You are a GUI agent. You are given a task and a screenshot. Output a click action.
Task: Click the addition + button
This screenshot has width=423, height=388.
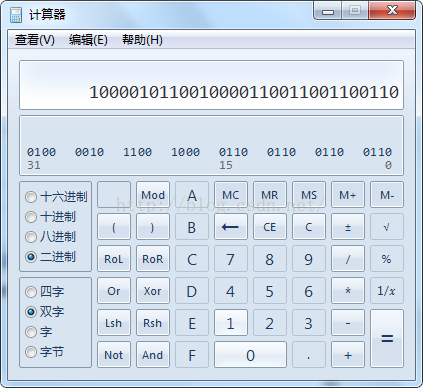pyautogui.click(x=348, y=355)
